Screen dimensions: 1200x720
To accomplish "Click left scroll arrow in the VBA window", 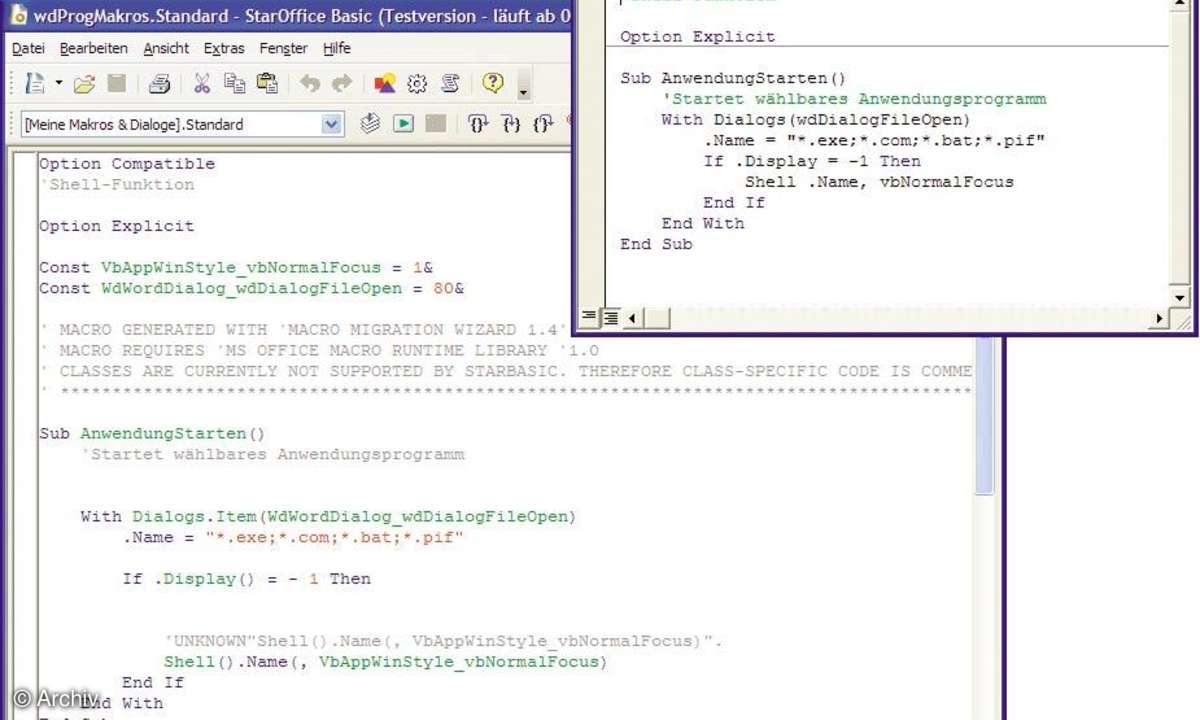I will (x=632, y=318).
